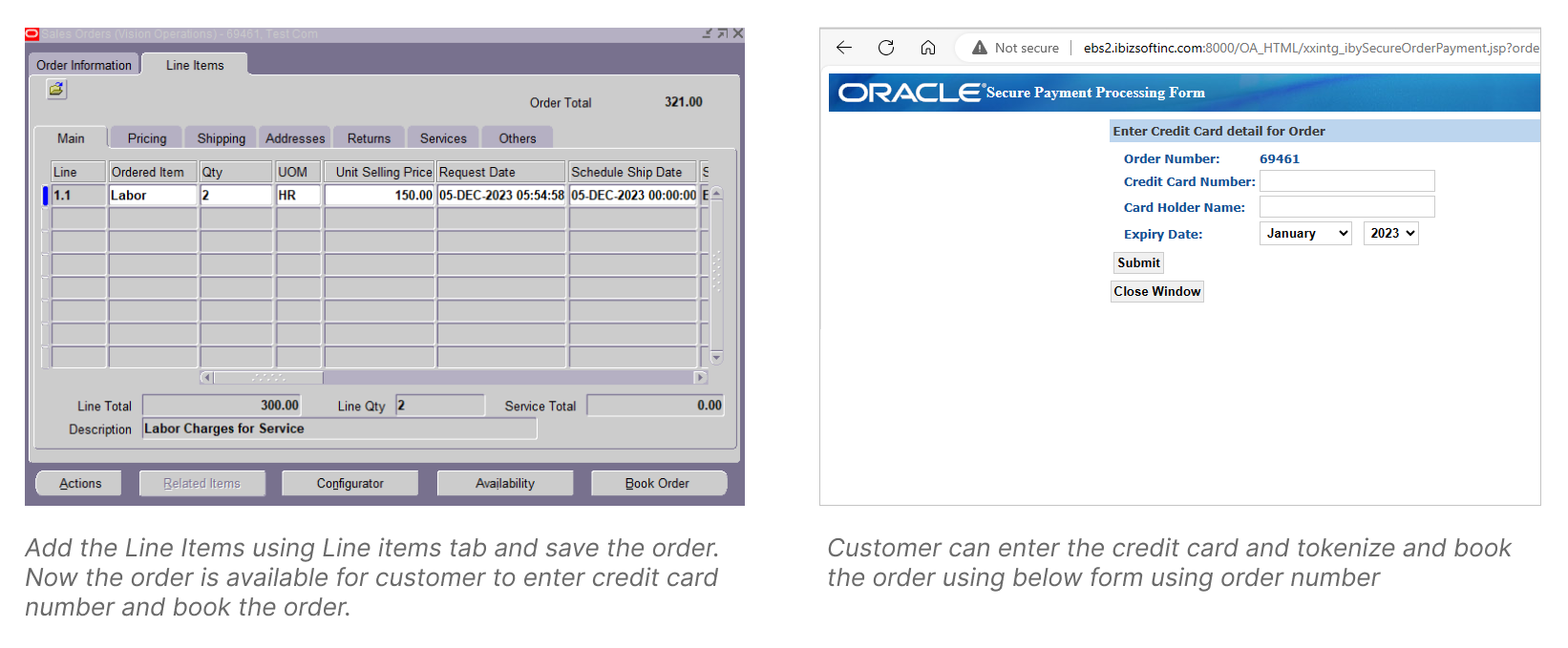Click the Ordered Item column header
Viewport: 1568px width, 648px height.
point(153,172)
